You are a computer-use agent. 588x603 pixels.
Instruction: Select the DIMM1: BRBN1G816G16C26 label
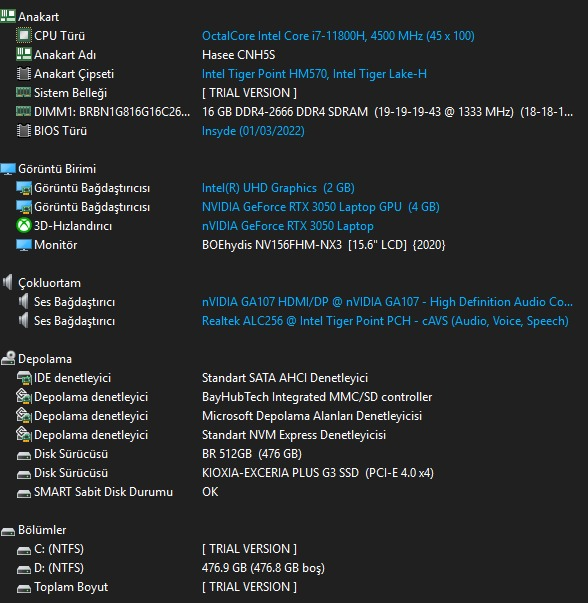[x=112, y=112]
